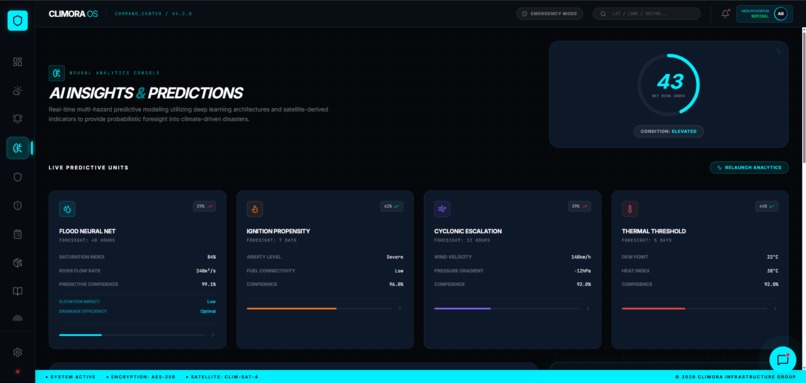Click the Ignition Propensity heading
This screenshot has height=383, width=806.
tap(278, 231)
